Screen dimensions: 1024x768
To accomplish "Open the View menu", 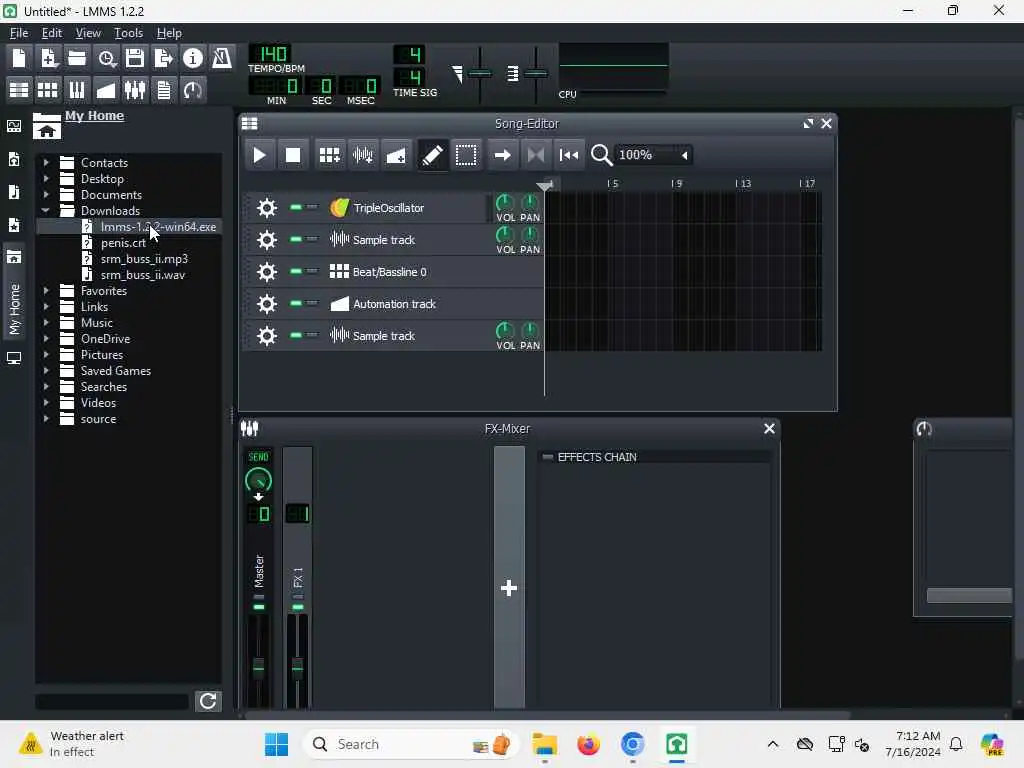I will 88,33.
